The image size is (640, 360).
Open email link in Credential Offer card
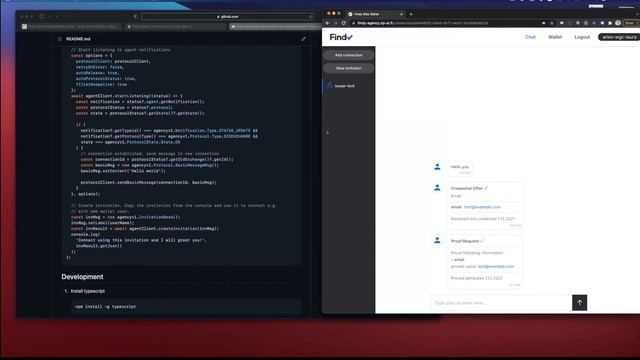482,207
